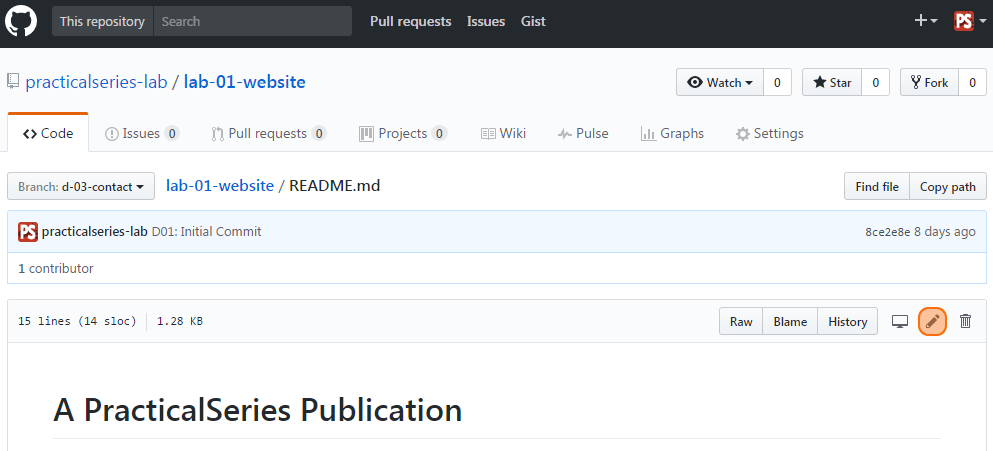Open the Blame view
This screenshot has width=993, height=451.
tap(790, 321)
